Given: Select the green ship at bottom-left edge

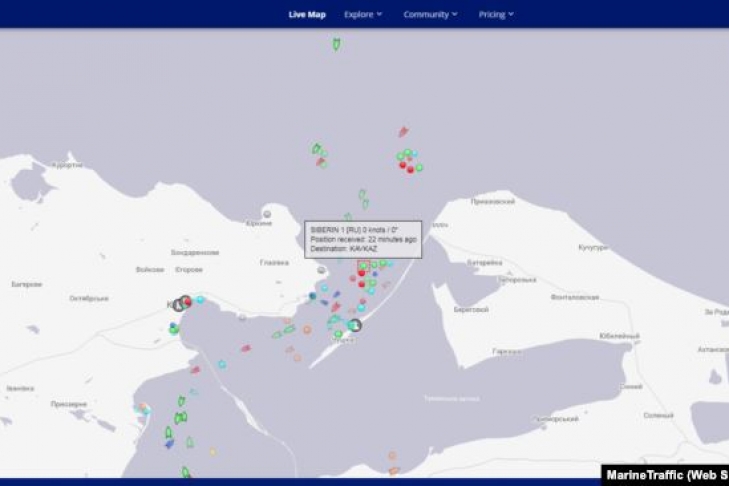Looking at the screenshot, I should tap(185, 472).
